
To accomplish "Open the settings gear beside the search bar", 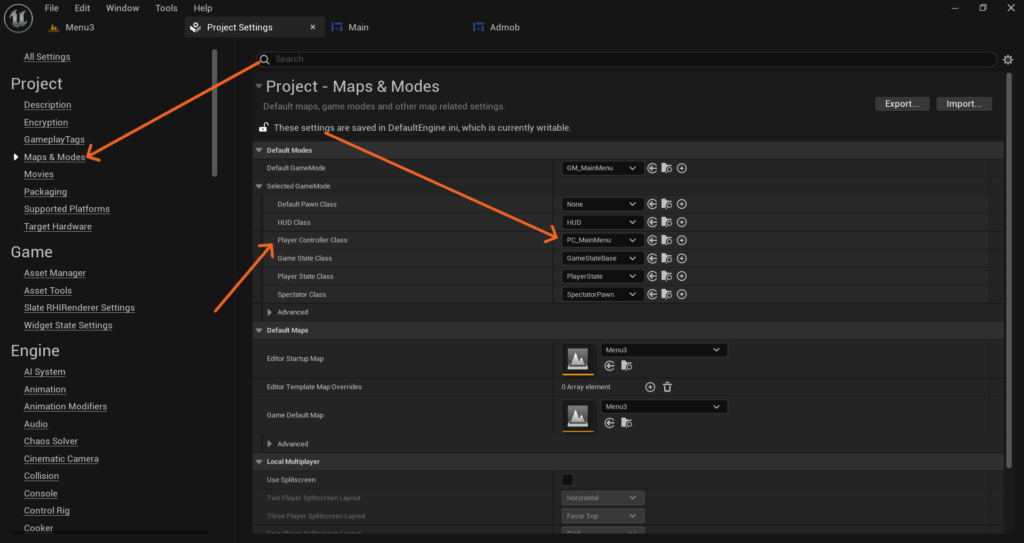I will (x=1008, y=59).
